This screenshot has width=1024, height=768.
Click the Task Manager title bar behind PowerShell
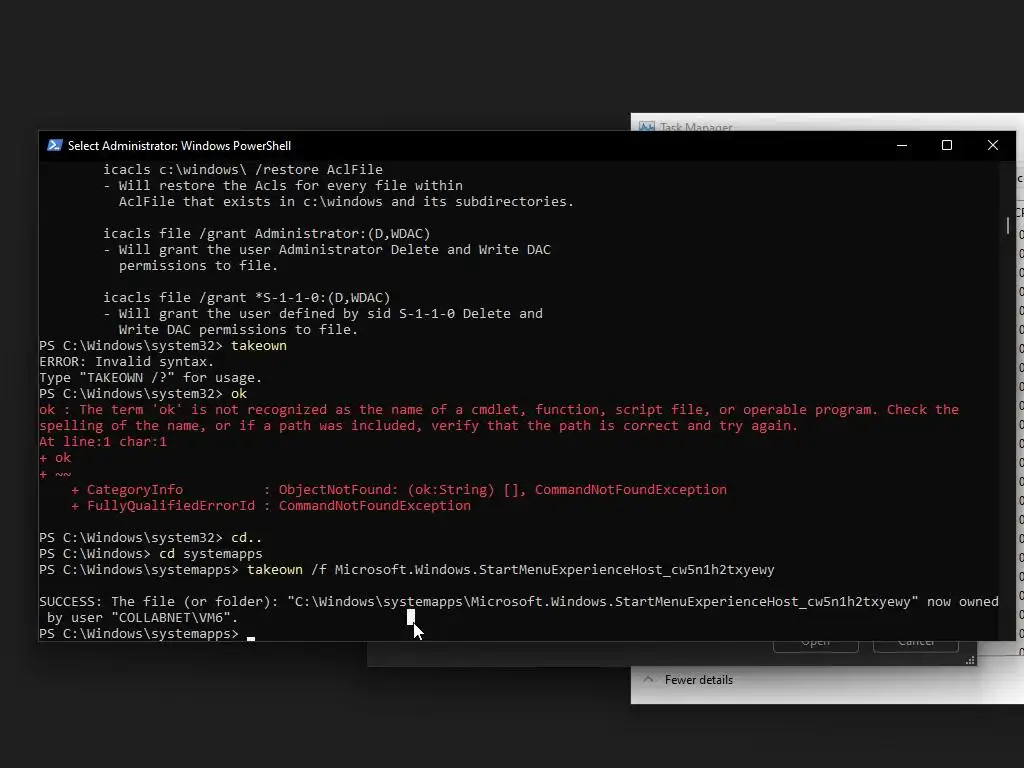829,122
